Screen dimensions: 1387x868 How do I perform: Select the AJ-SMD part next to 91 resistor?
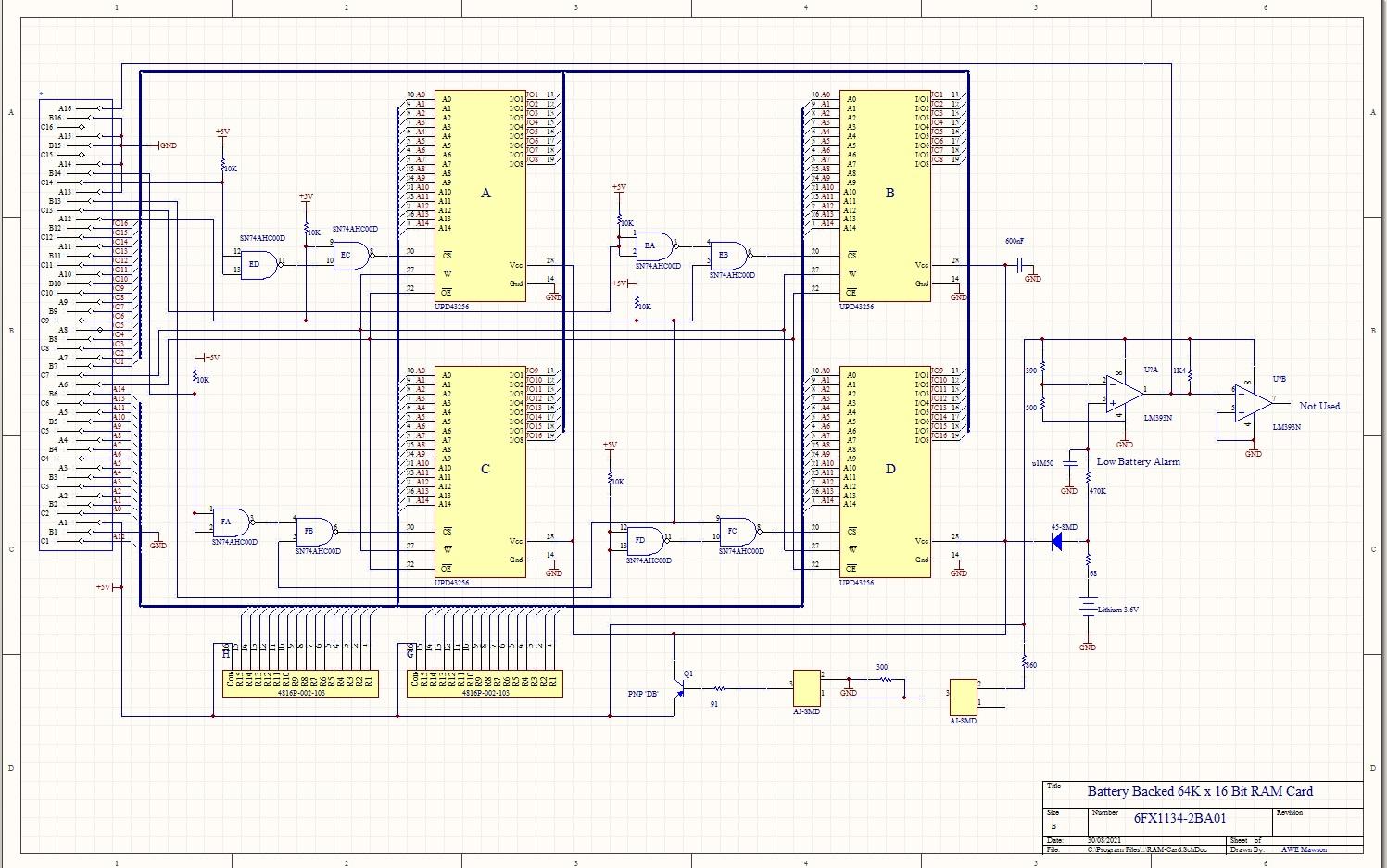[x=807, y=687]
